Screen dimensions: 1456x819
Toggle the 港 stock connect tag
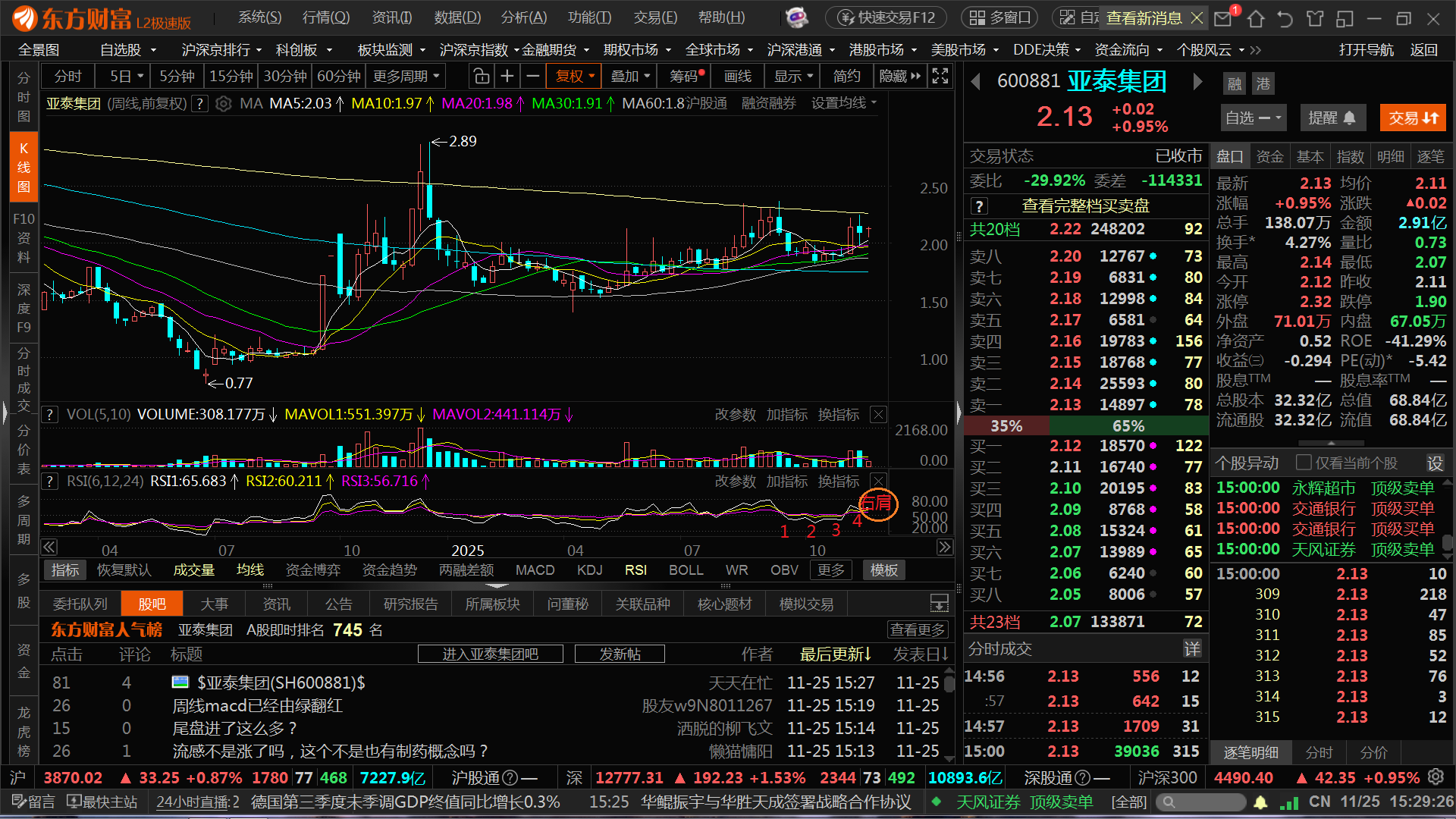(x=1263, y=83)
